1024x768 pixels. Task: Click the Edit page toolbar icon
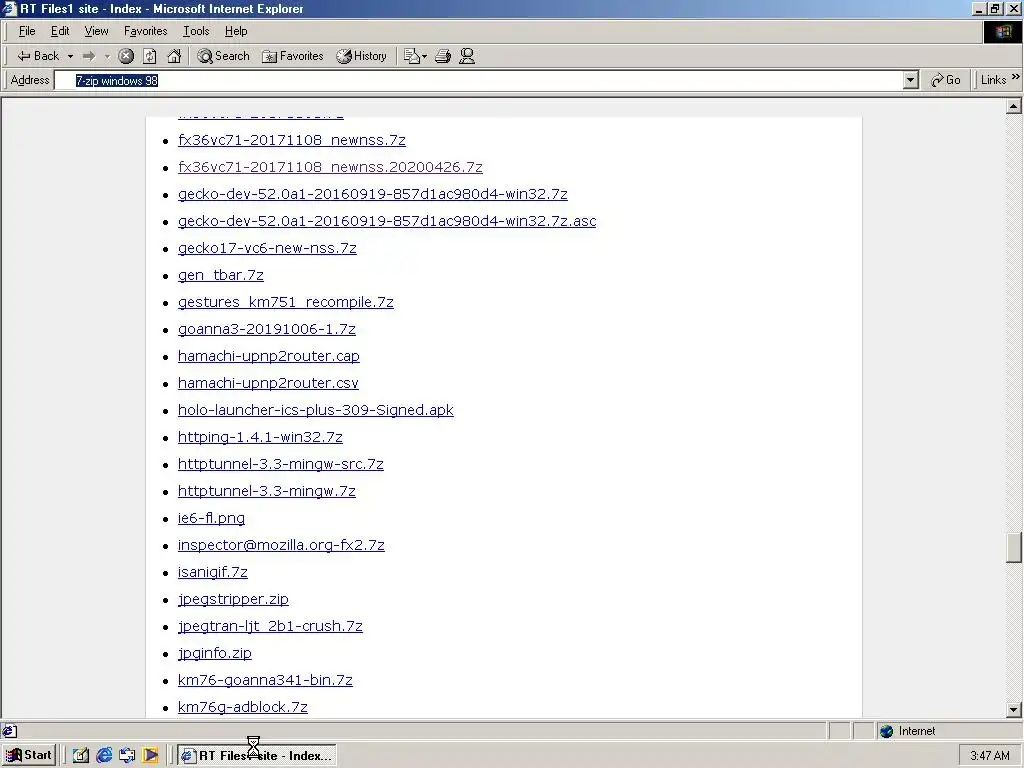click(411, 56)
